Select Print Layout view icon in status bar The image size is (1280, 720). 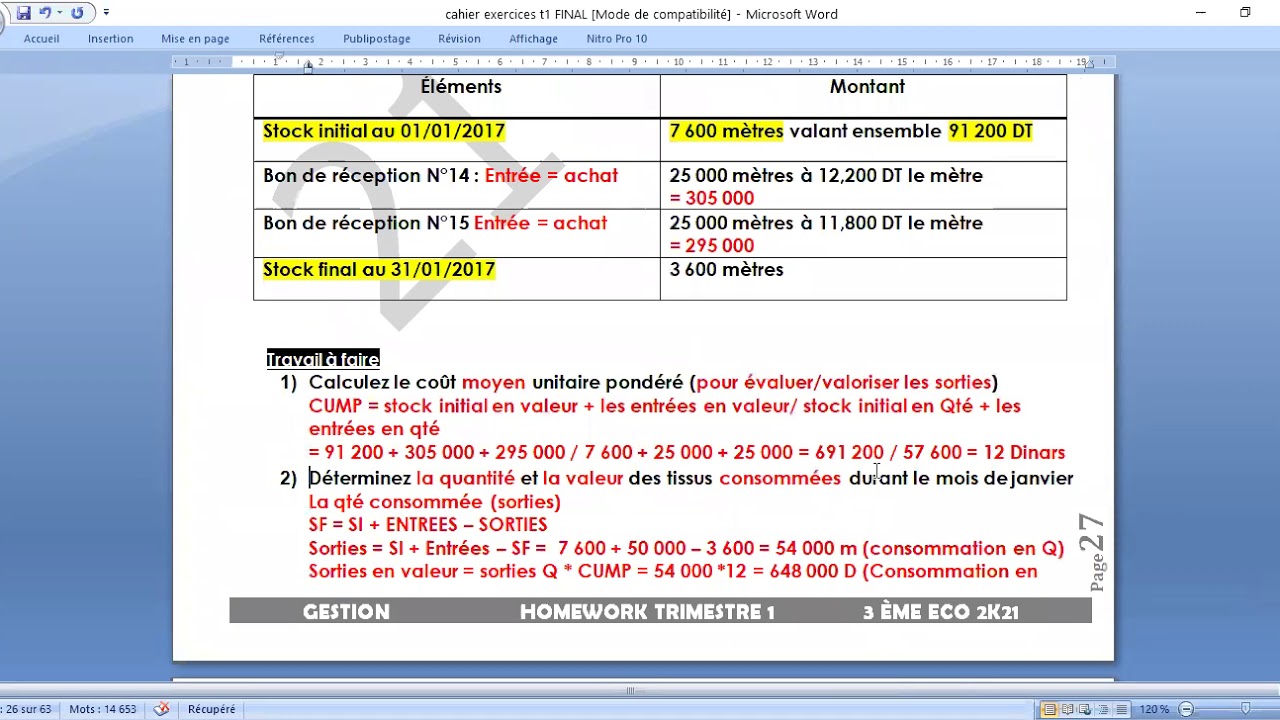[x=1049, y=709]
